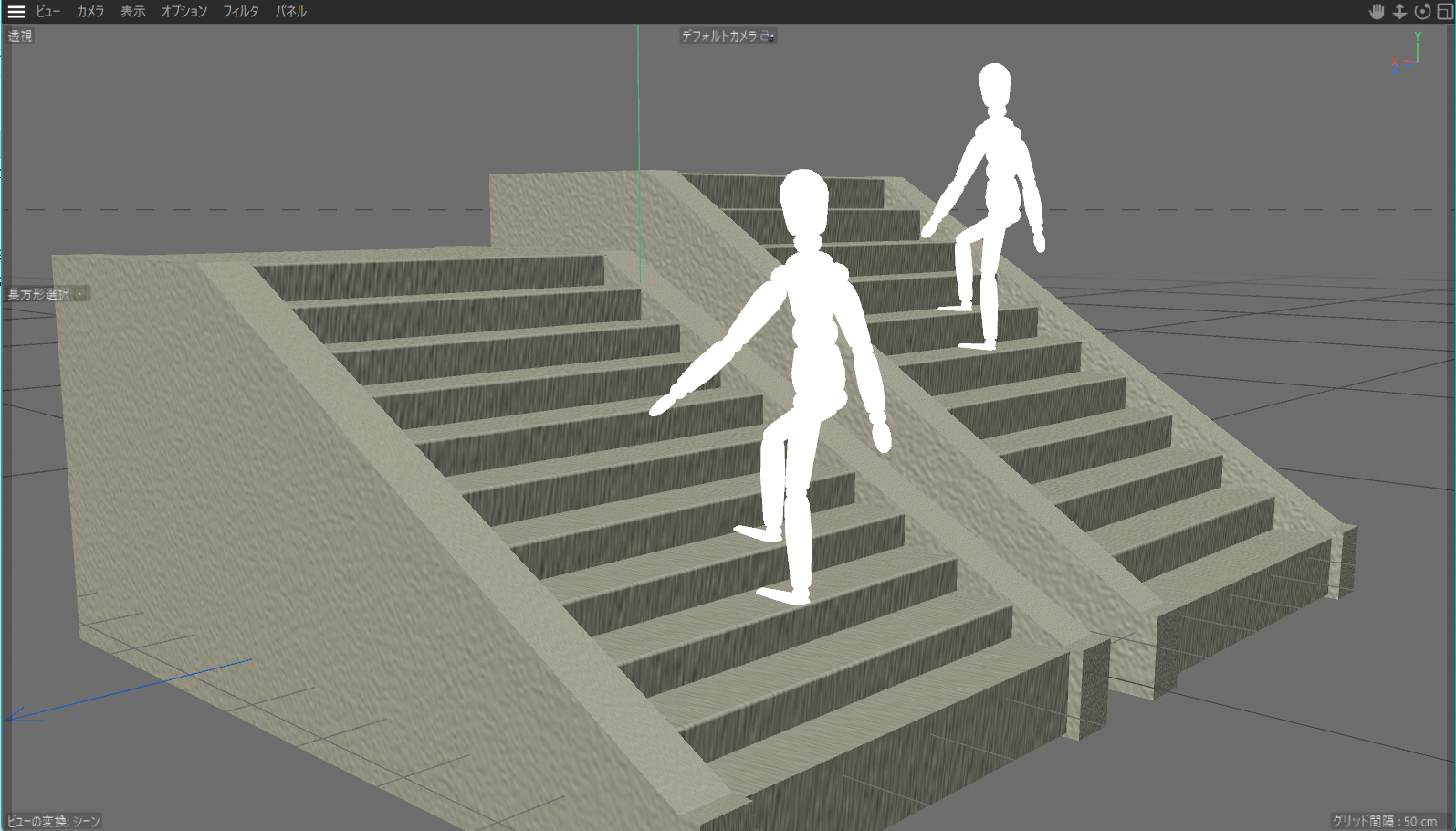Click the orbit rotate camera icon
Screen dimensions: 1456x831
pyautogui.click(x=1422, y=12)
